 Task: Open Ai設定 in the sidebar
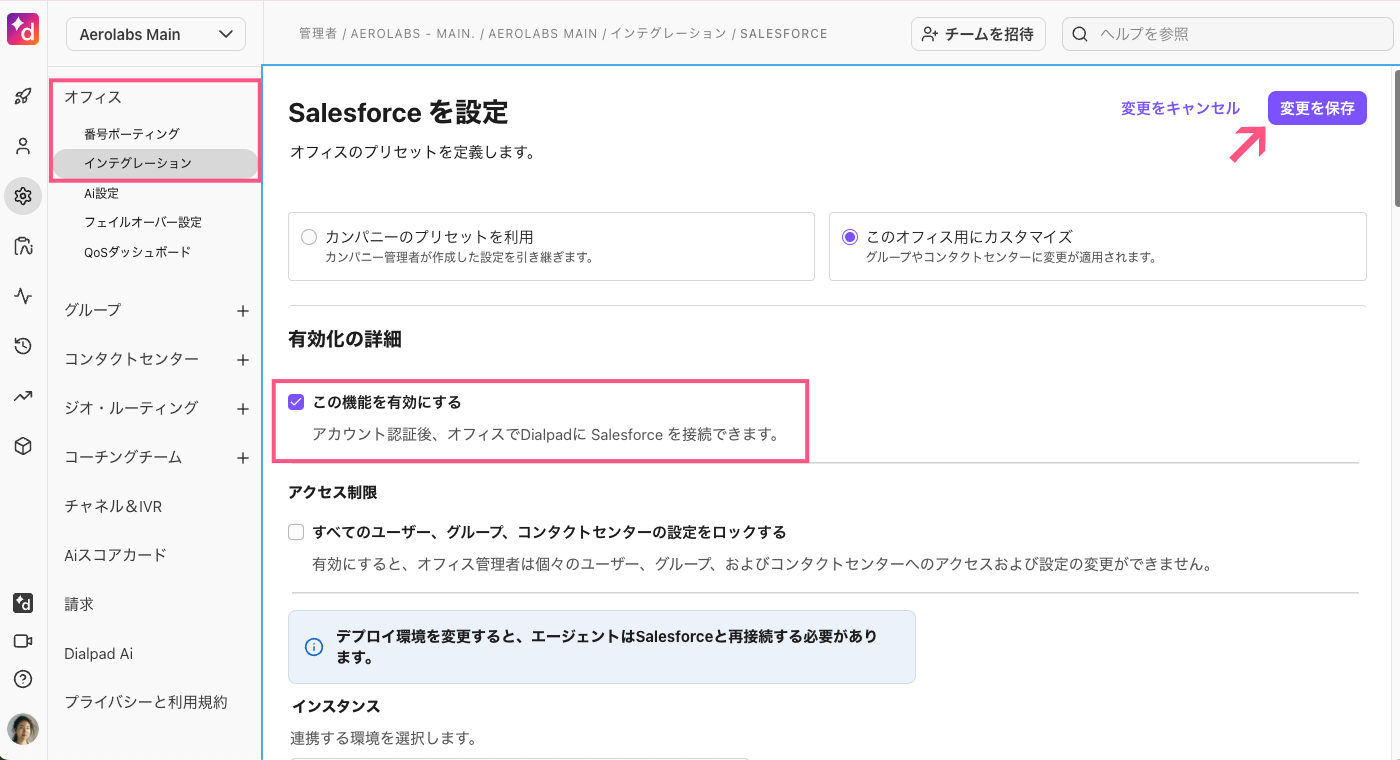[x=102, y=193]
